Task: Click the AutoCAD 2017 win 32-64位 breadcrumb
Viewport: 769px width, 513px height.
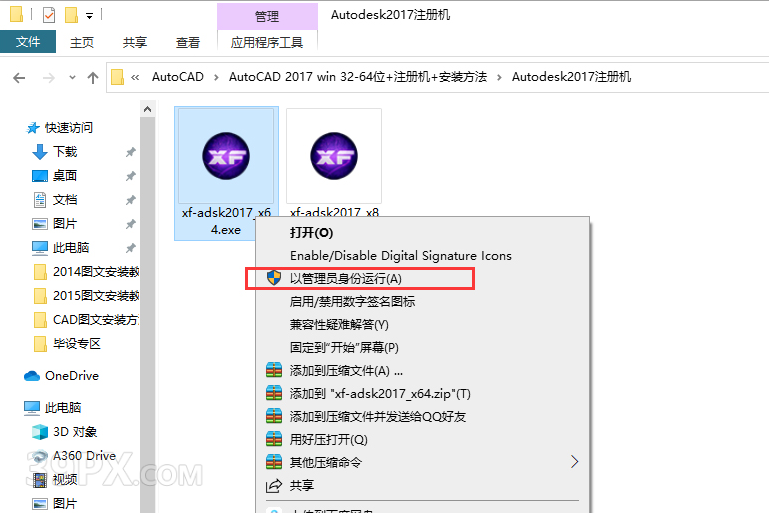Action: tap(358, 77)
